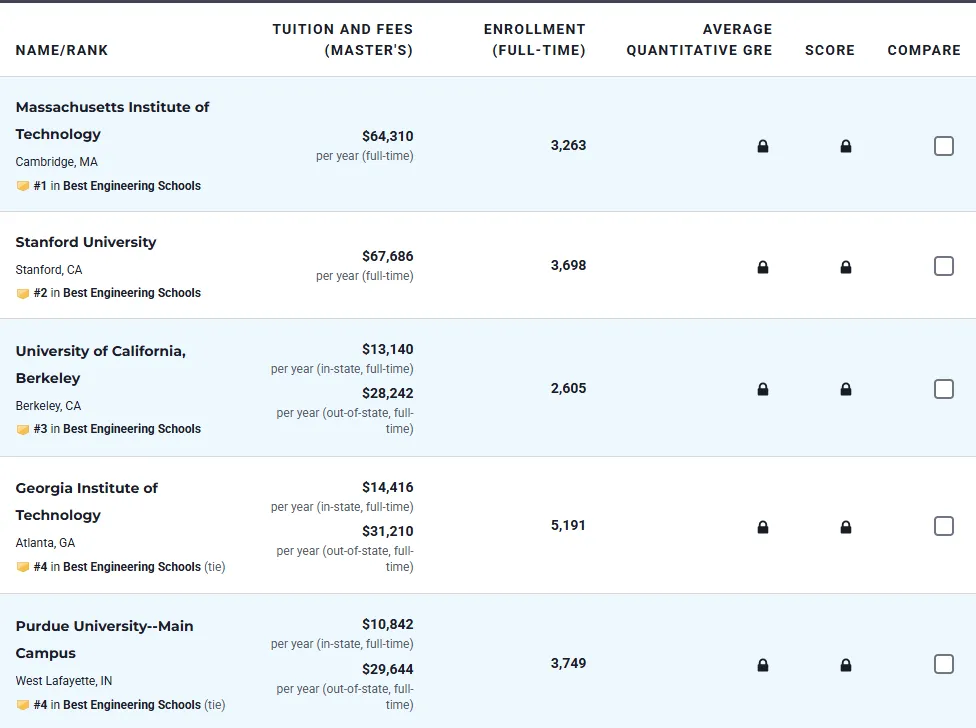This screenshot has width=976, height=728.
Task: Click Stanford's locked GRE lock icon
Action: [763, 267]
